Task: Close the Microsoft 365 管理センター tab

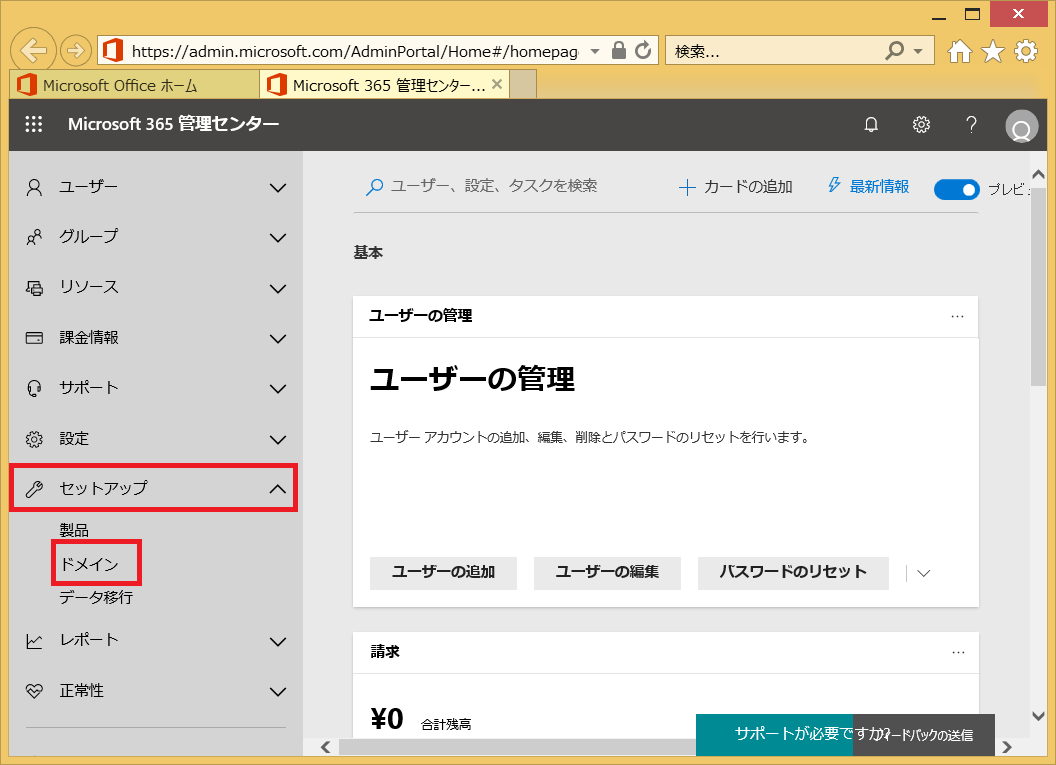Action: click(x=497, y=84)
